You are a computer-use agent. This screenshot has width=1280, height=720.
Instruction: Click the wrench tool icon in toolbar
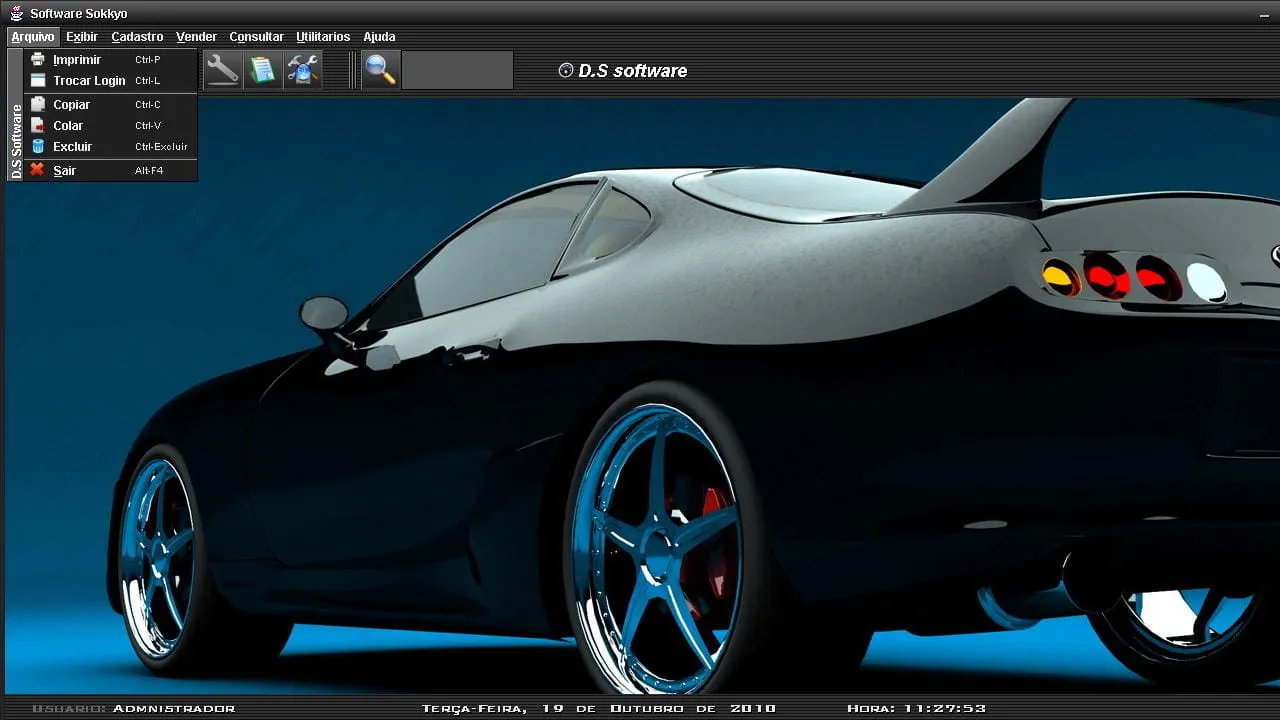pos(222,70)
